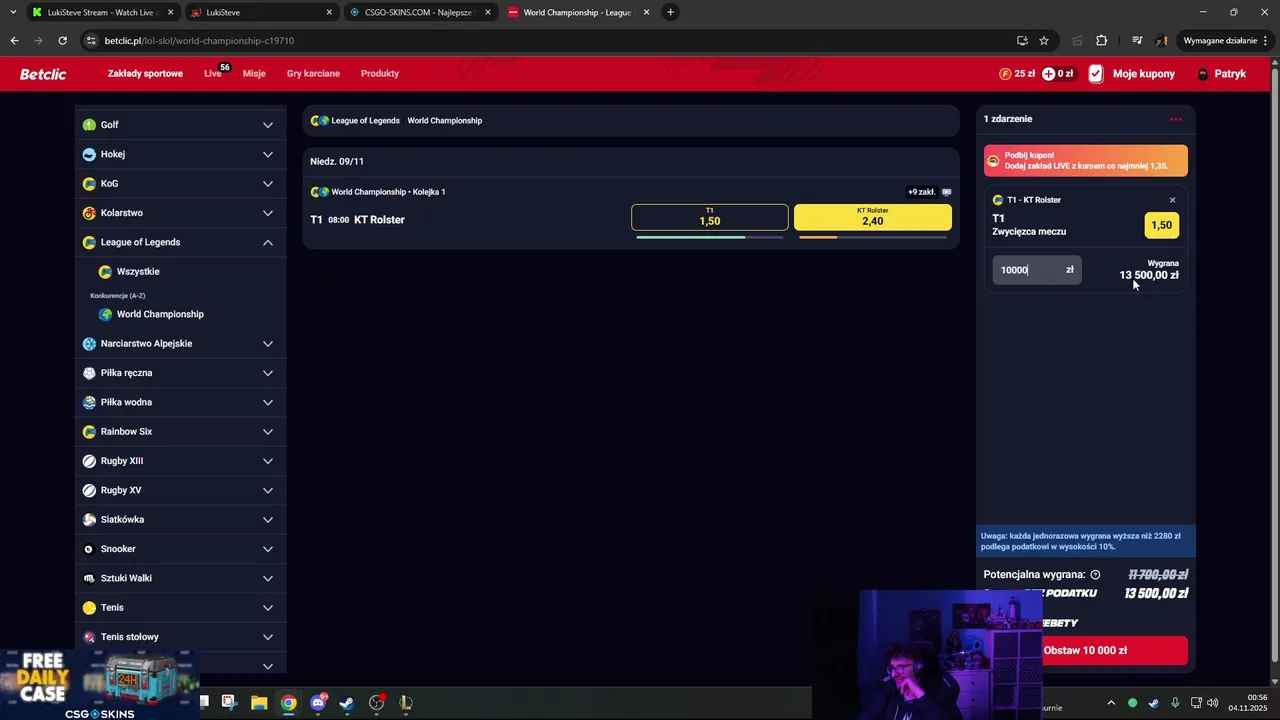The height and width of the screenshot is (720, 1280).
Task: Click the Free Daily Case ad overlay
Action: point(100,684)
